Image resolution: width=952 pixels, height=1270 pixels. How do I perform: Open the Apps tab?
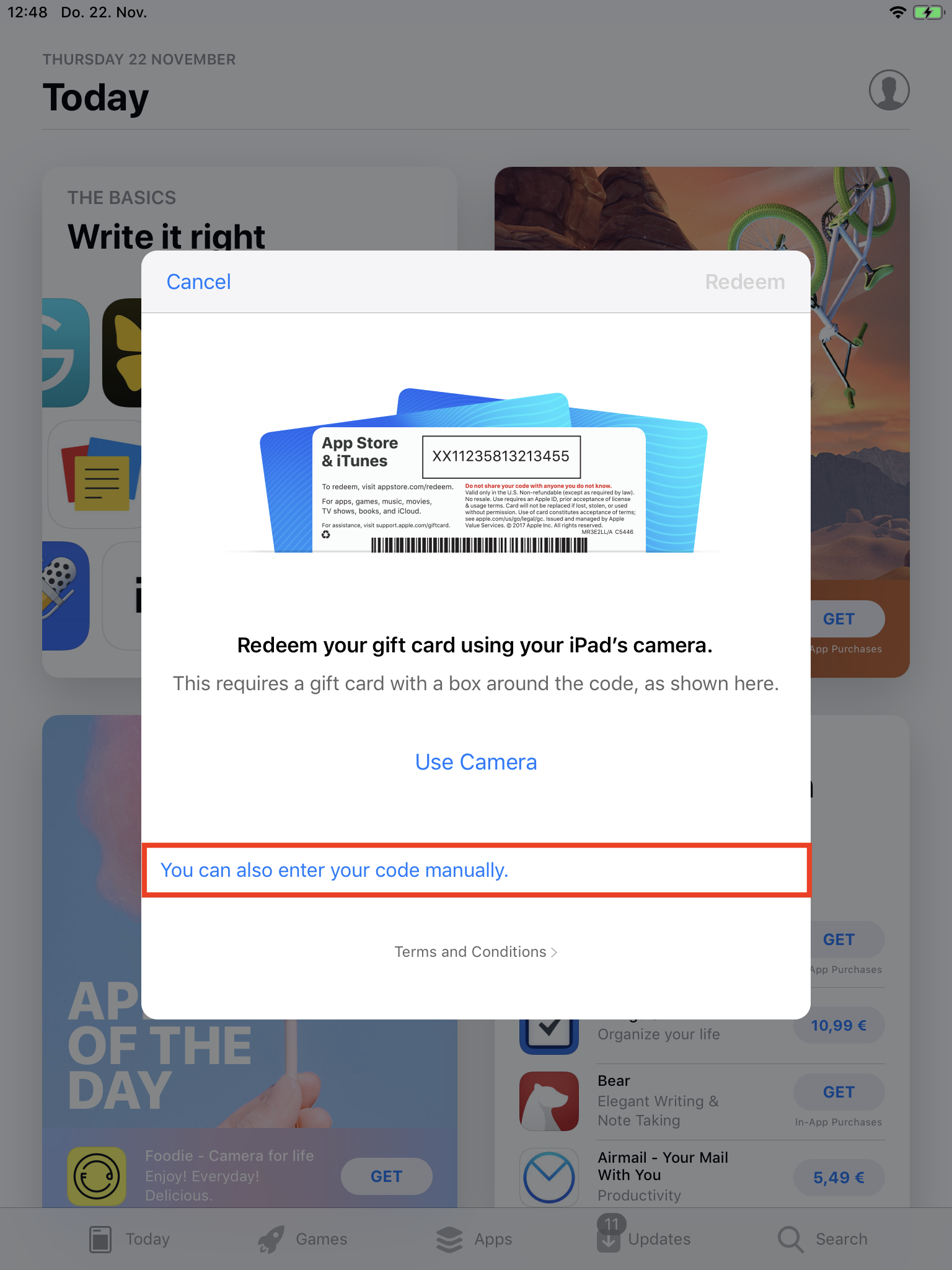[x=474, y=1239]
